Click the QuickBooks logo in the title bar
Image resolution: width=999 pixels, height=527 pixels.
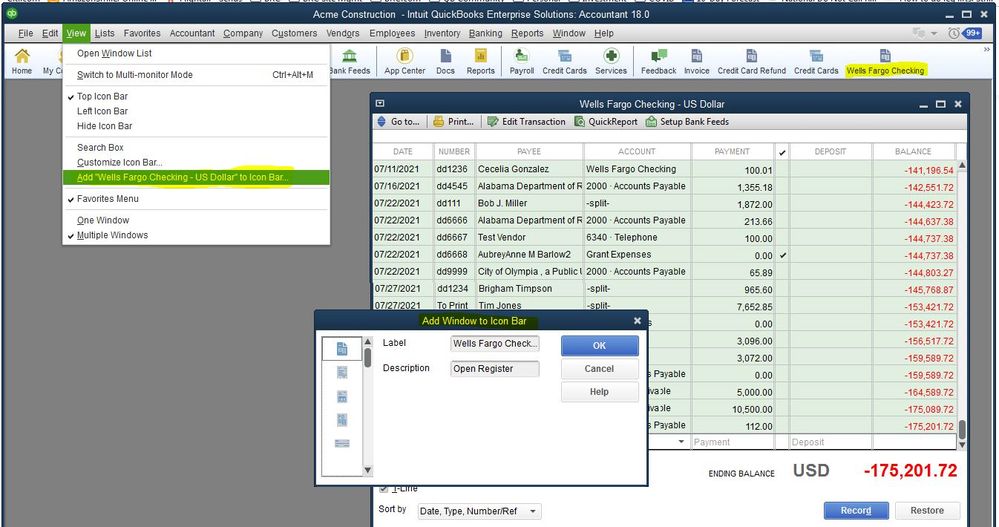pyautogui.click(x=11, y=13)
